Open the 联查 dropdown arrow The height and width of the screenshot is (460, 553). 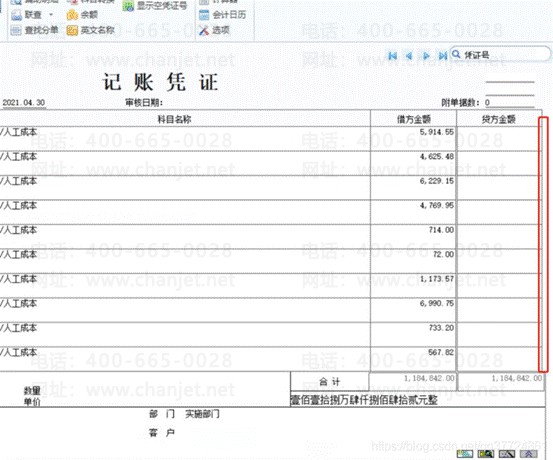click(x=51, y=15)
